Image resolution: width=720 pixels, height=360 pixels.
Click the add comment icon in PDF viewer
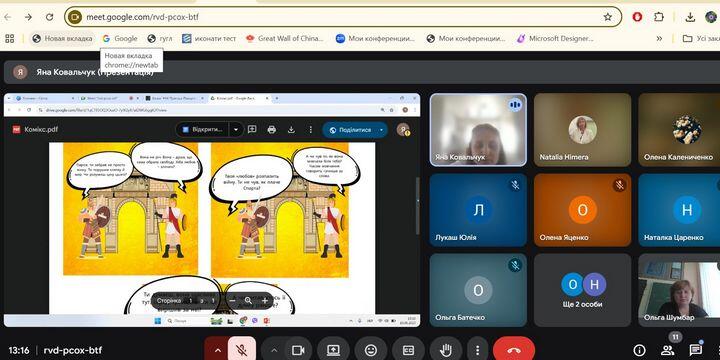(252, 129)
